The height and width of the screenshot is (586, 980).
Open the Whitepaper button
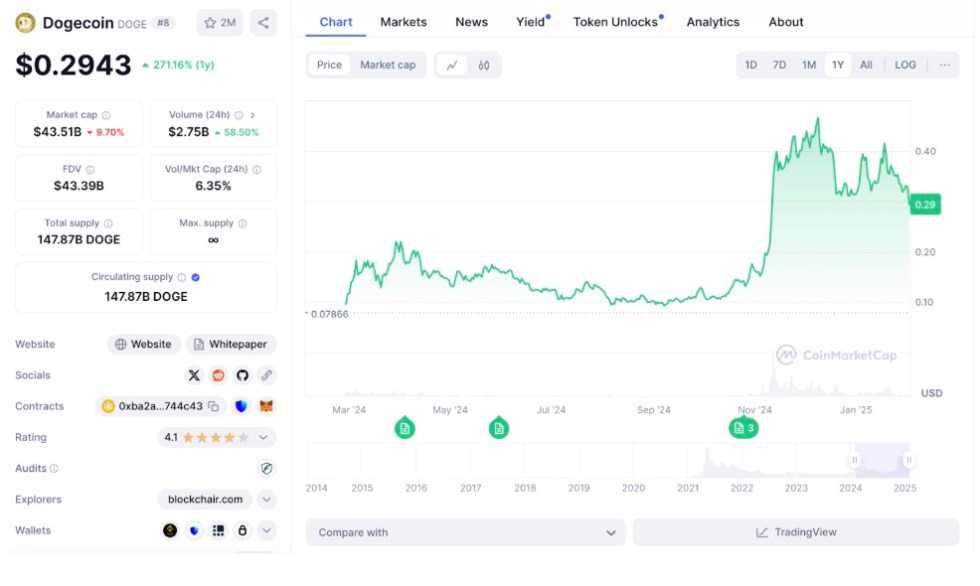pyautogui.click(x=231, y=344)
